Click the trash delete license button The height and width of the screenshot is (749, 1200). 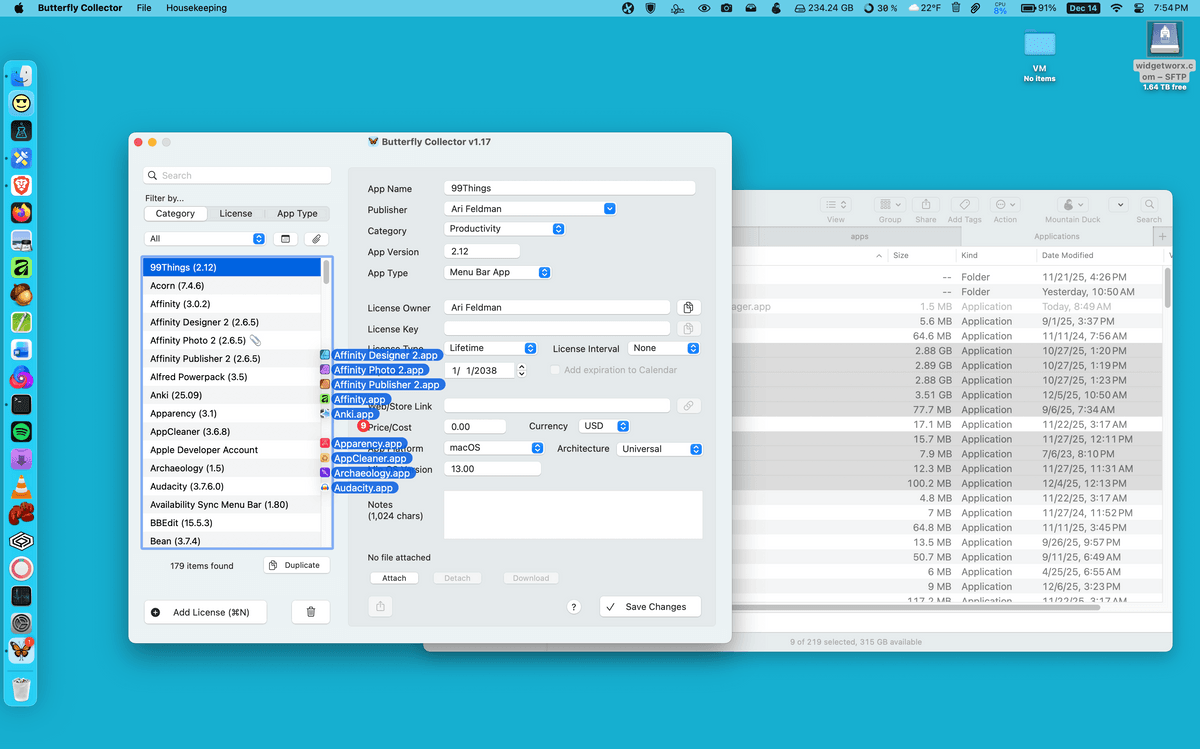[310, 612]
